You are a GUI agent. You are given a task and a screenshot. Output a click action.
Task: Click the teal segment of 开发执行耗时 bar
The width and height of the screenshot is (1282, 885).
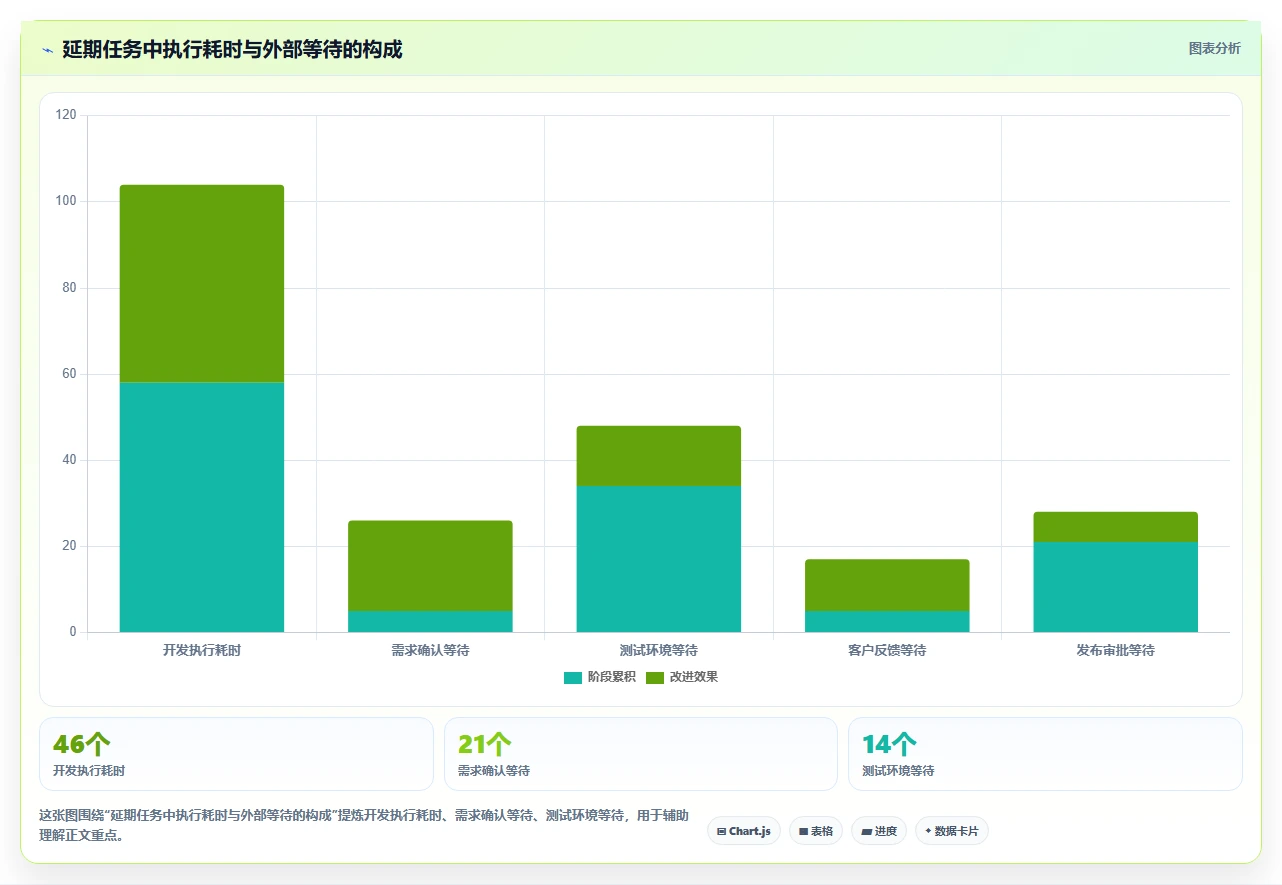point(202,507)
